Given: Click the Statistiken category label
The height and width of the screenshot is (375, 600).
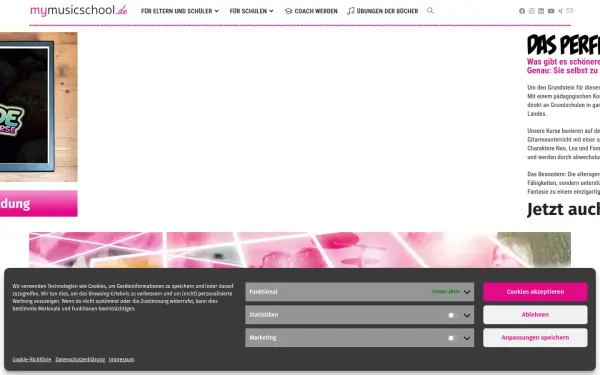Looking at the screenshot, I should pyautogui.click(x=264, y=315).
